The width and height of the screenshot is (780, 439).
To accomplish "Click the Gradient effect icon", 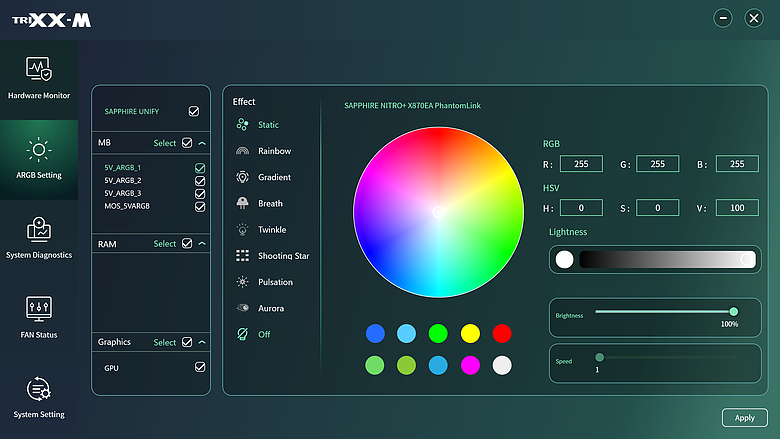I will click(242, 177).
